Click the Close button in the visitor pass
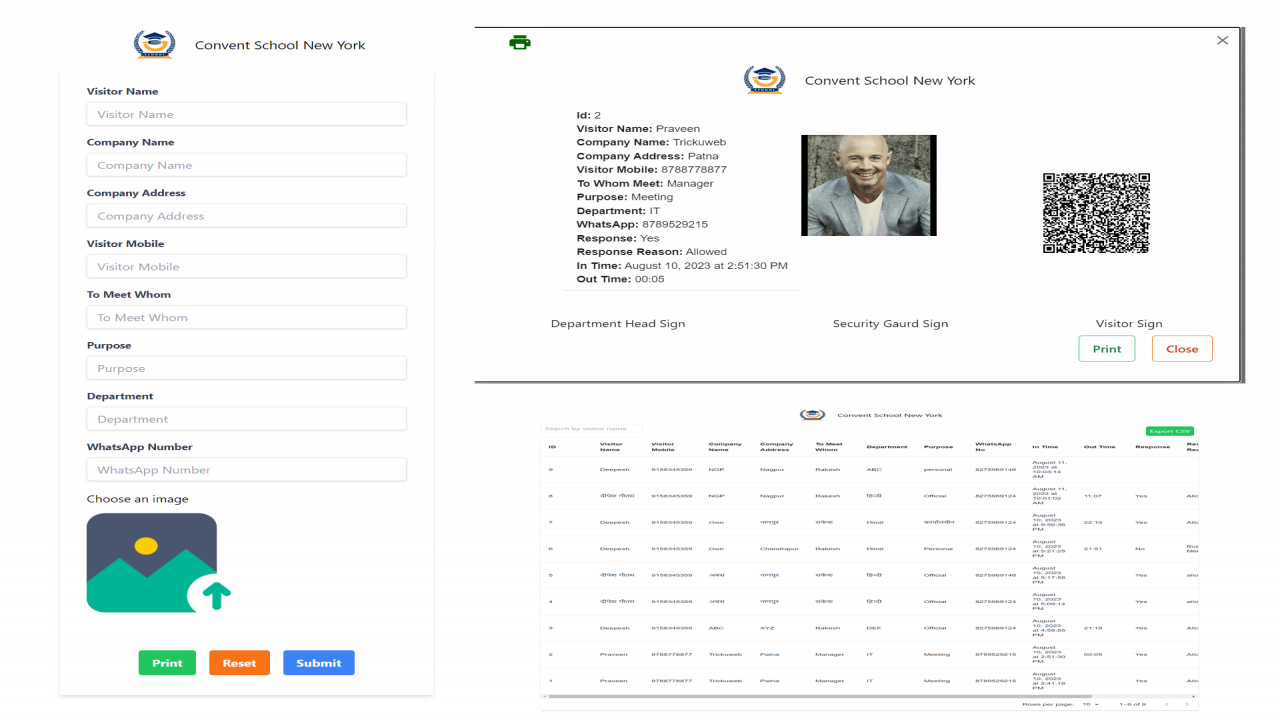 pyautogui.click(x=1181, y=349)
